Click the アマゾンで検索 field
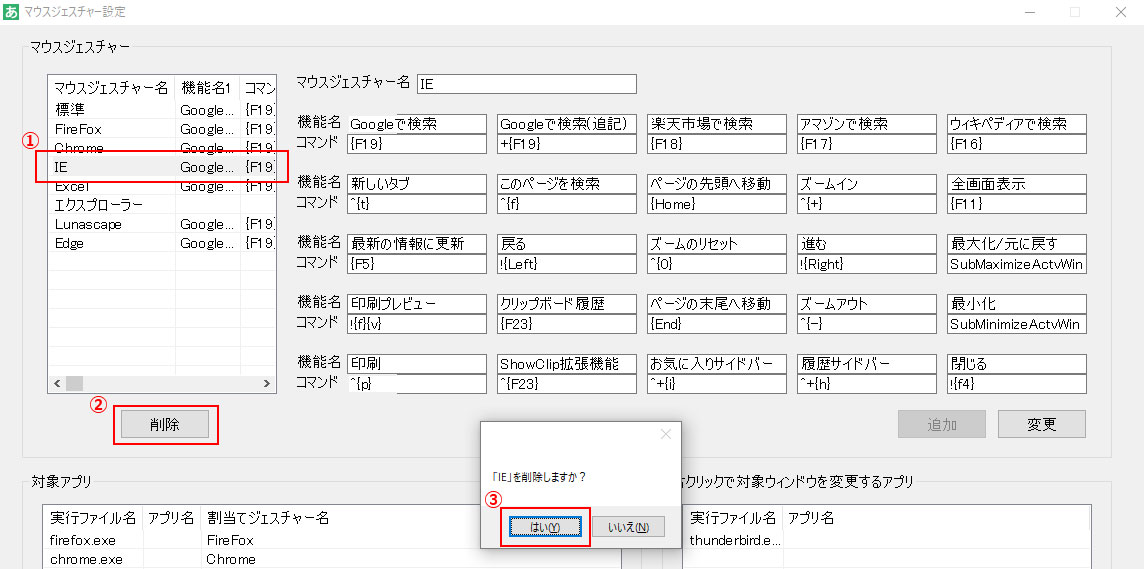 (x=867, y=123)
